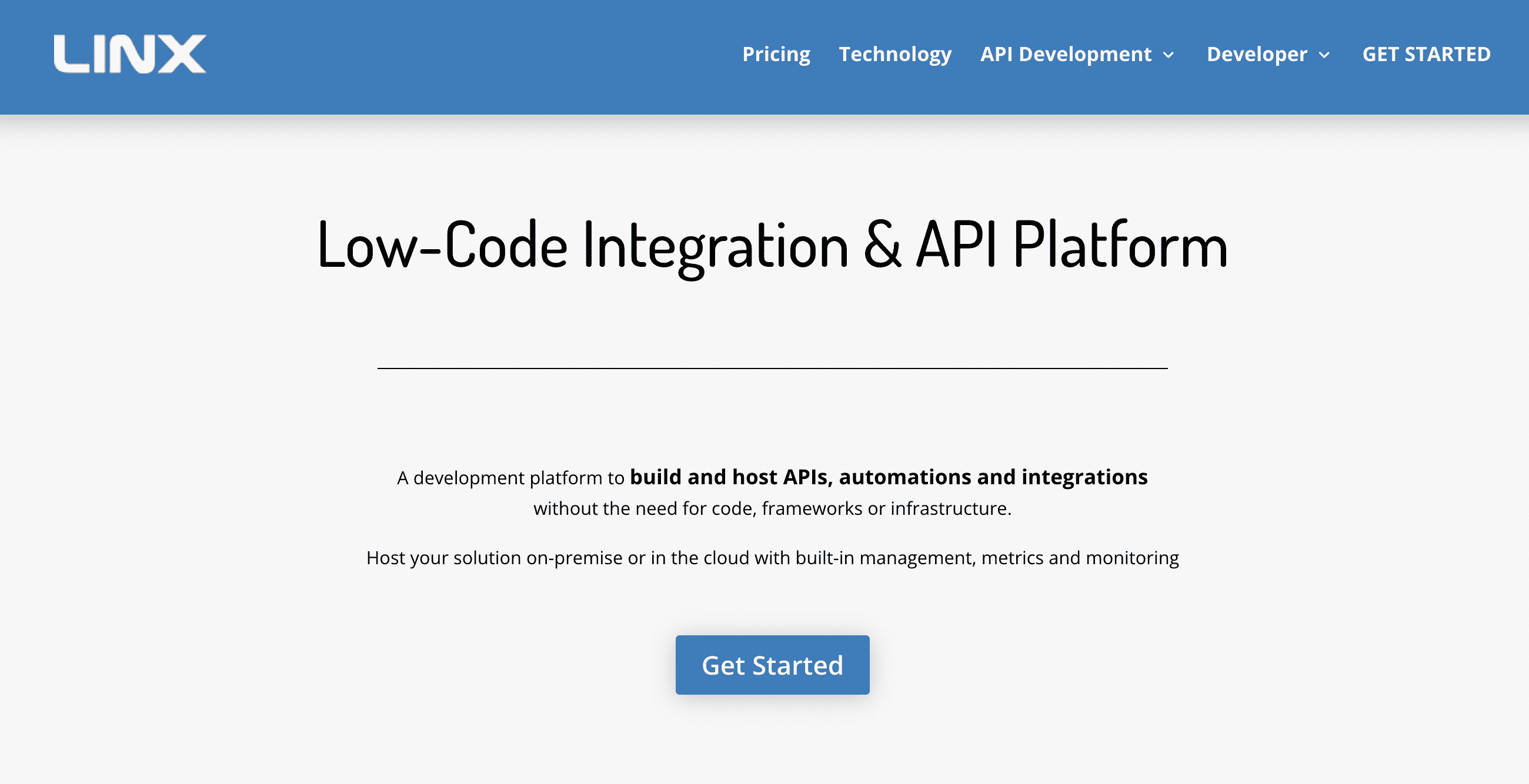Go to the Technology nav item

(x=894, y=54)
